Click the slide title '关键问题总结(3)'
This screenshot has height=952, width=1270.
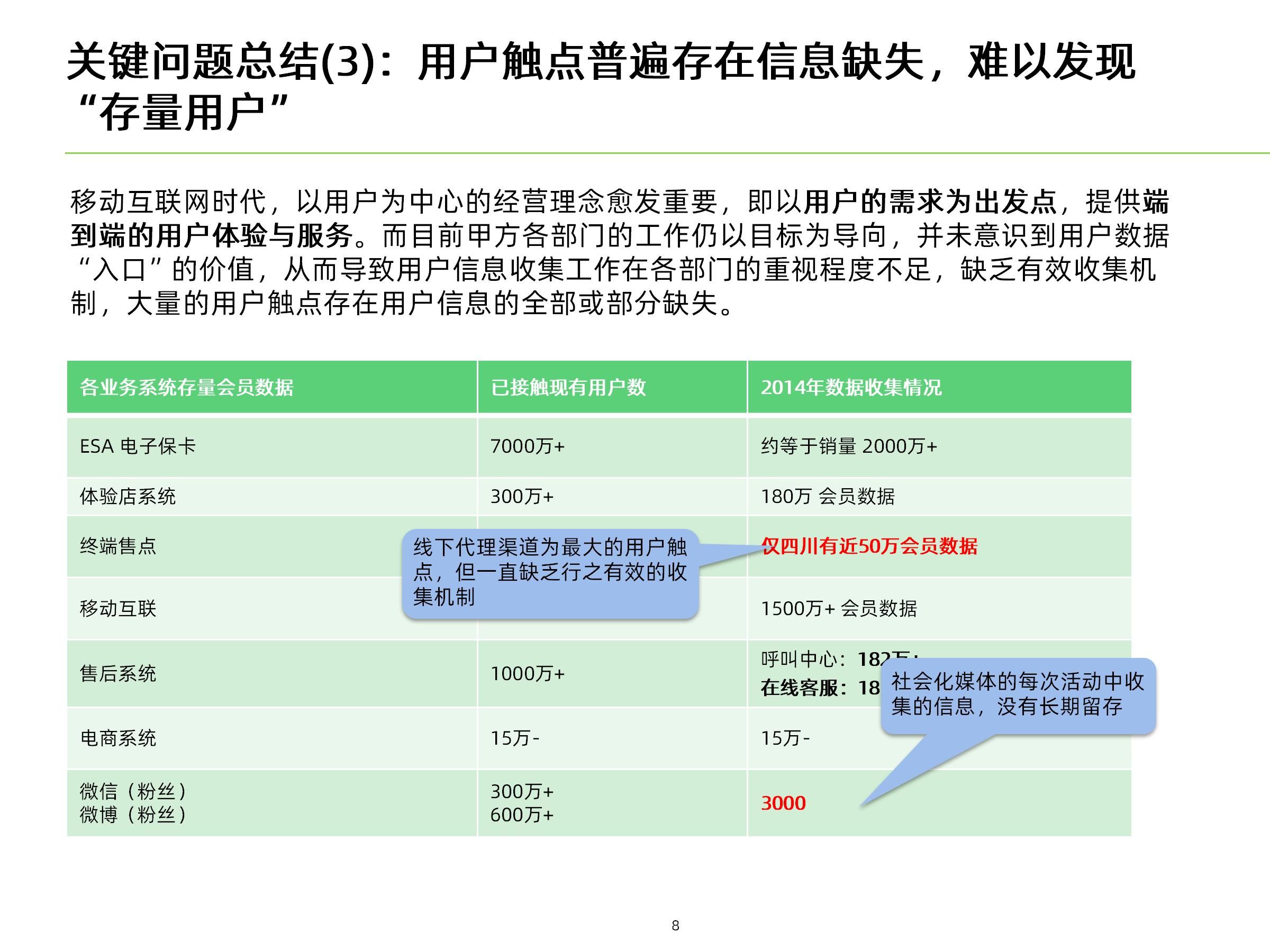(222, 61)
